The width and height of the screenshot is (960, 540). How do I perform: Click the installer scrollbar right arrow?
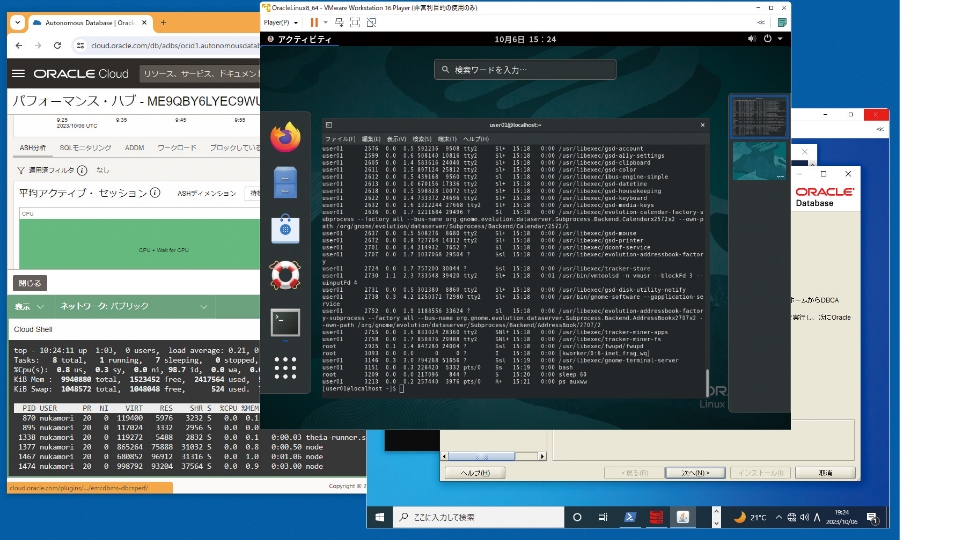(542, 456)
